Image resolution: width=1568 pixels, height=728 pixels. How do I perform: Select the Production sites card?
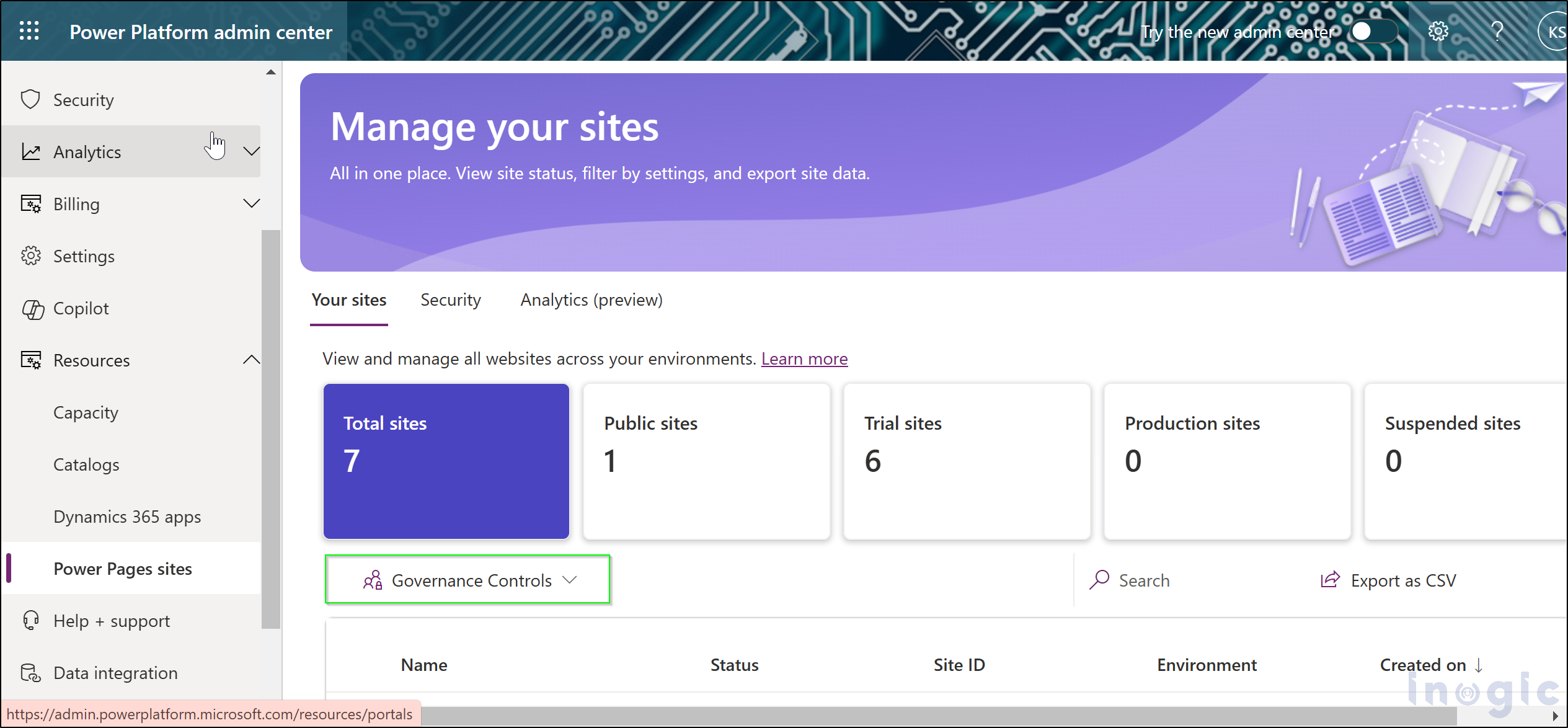coord(1227,461)
